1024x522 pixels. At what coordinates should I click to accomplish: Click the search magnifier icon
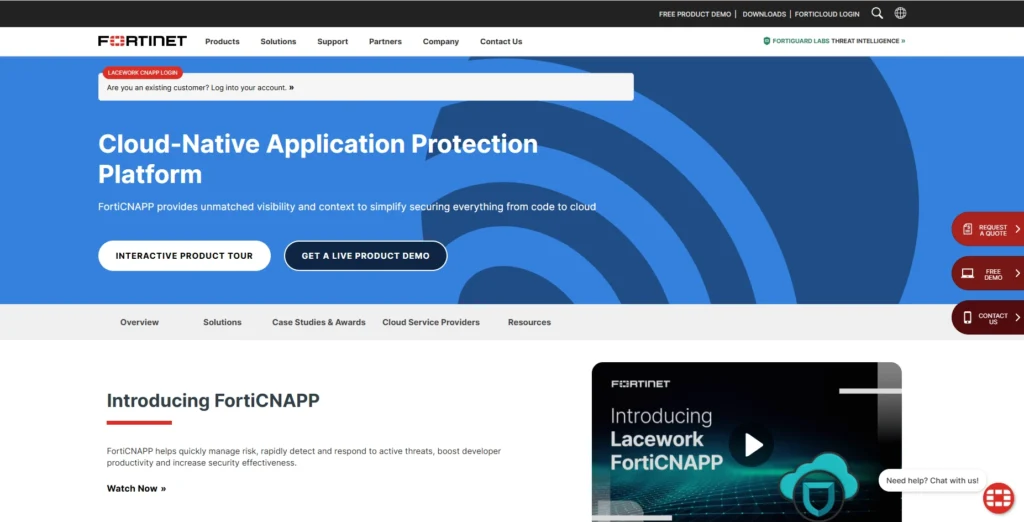(877, 13)
